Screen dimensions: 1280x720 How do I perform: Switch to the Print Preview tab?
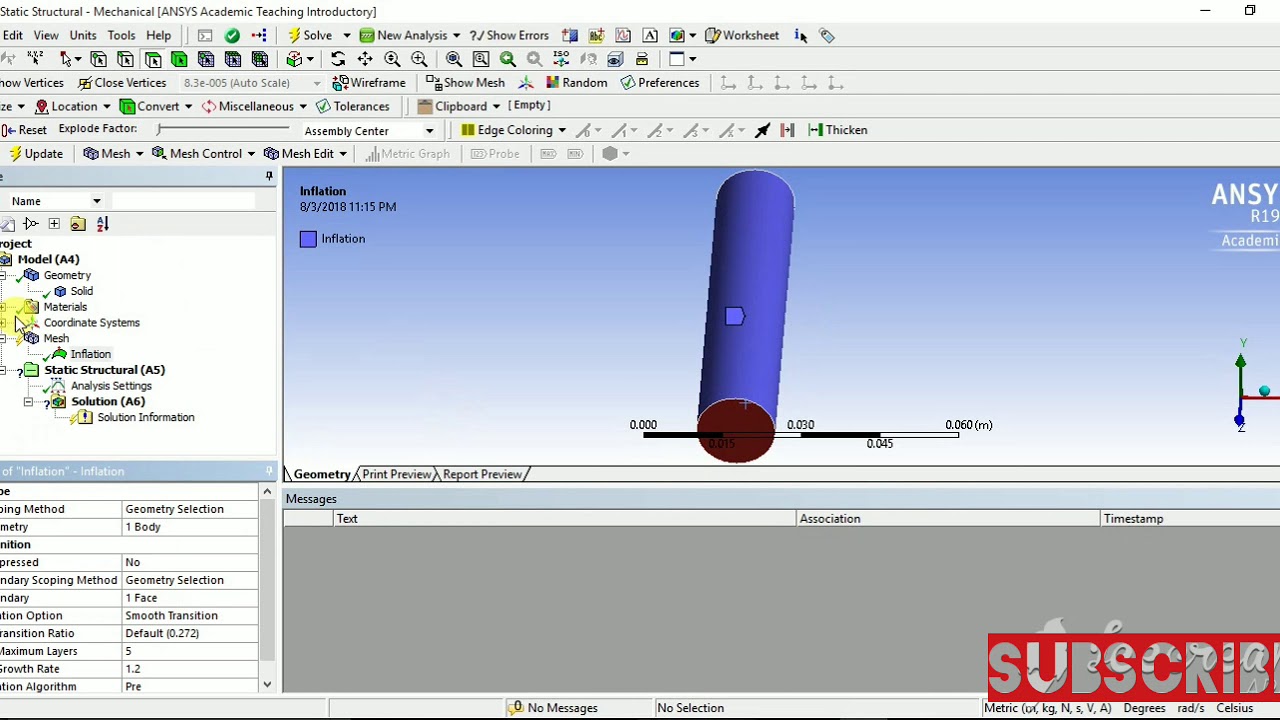(396, 474)
